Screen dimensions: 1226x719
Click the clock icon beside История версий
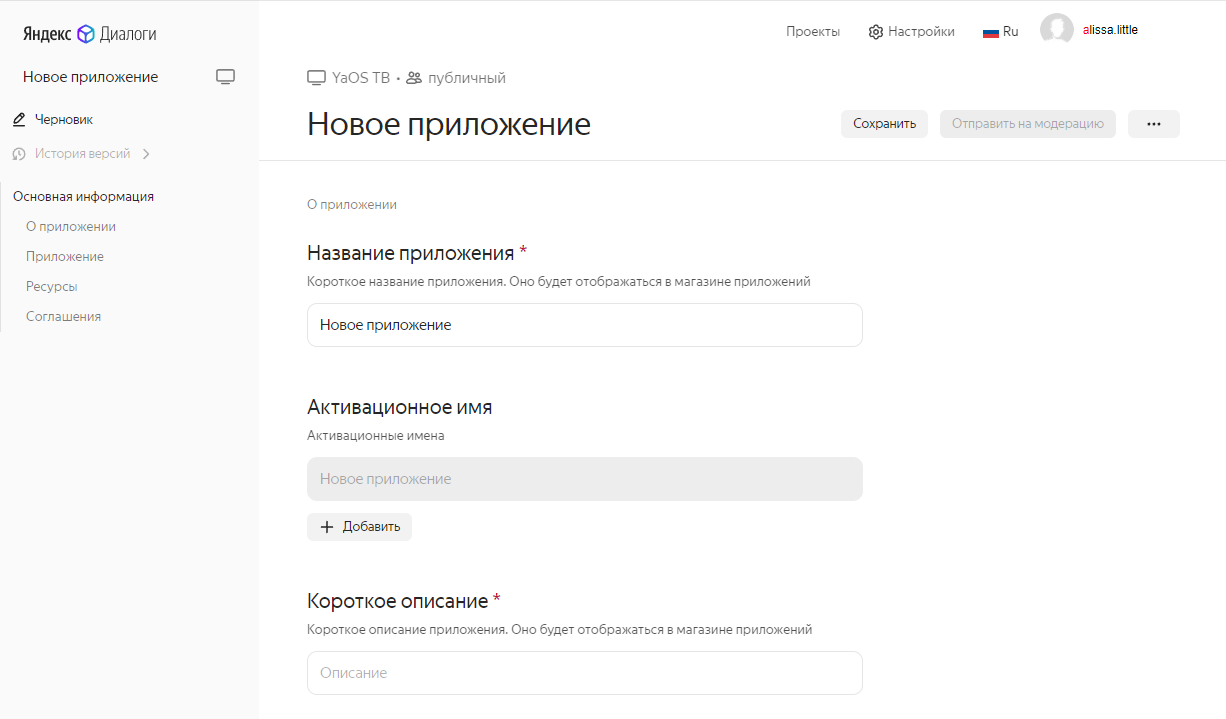click(x=17, y=153)
